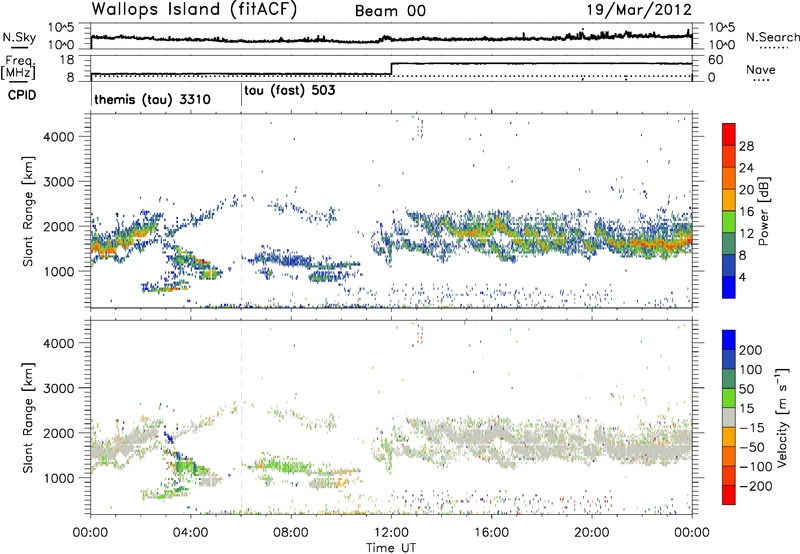This screenshot has width=800, height=554.
Task: Click the 'N.Search' legend label
Action: tap(773, 37)
